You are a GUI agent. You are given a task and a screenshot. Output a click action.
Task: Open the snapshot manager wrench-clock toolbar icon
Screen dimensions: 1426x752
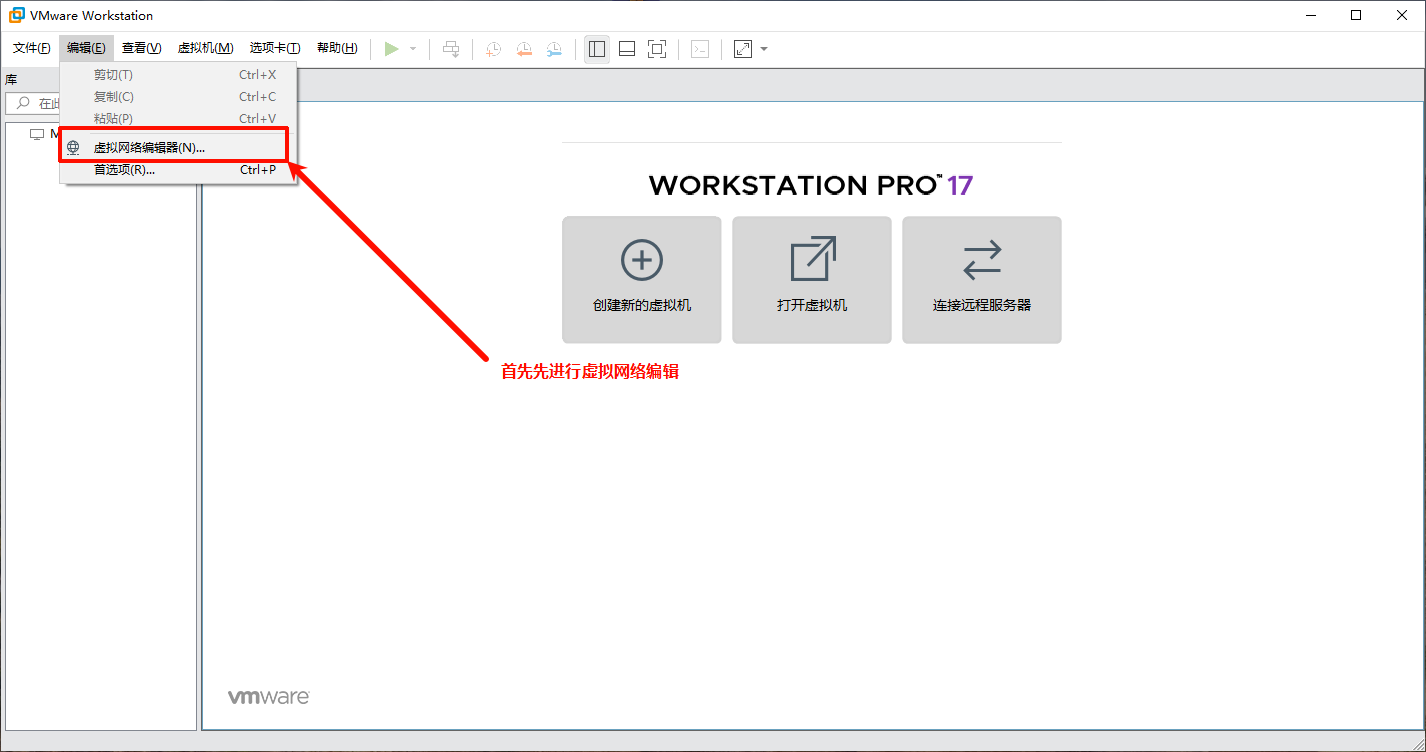(x=554, y=49)
